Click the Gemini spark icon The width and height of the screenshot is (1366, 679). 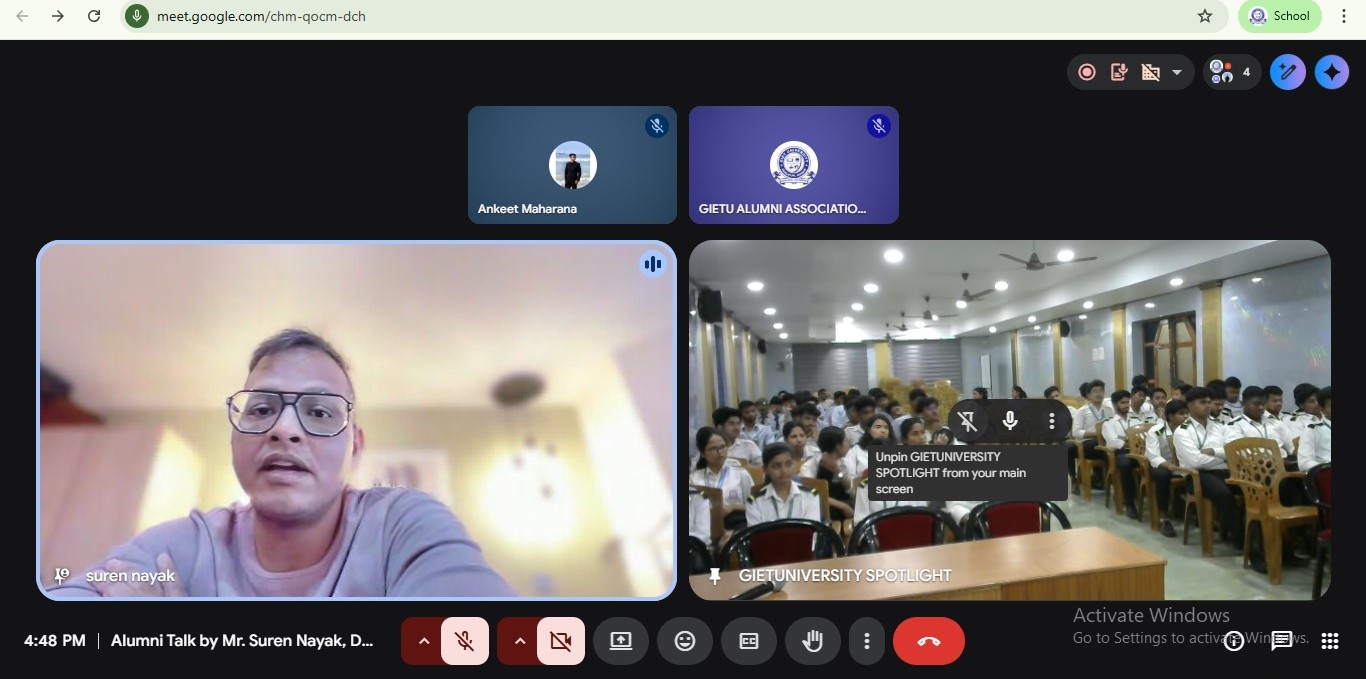click(x=1331, y=72)
